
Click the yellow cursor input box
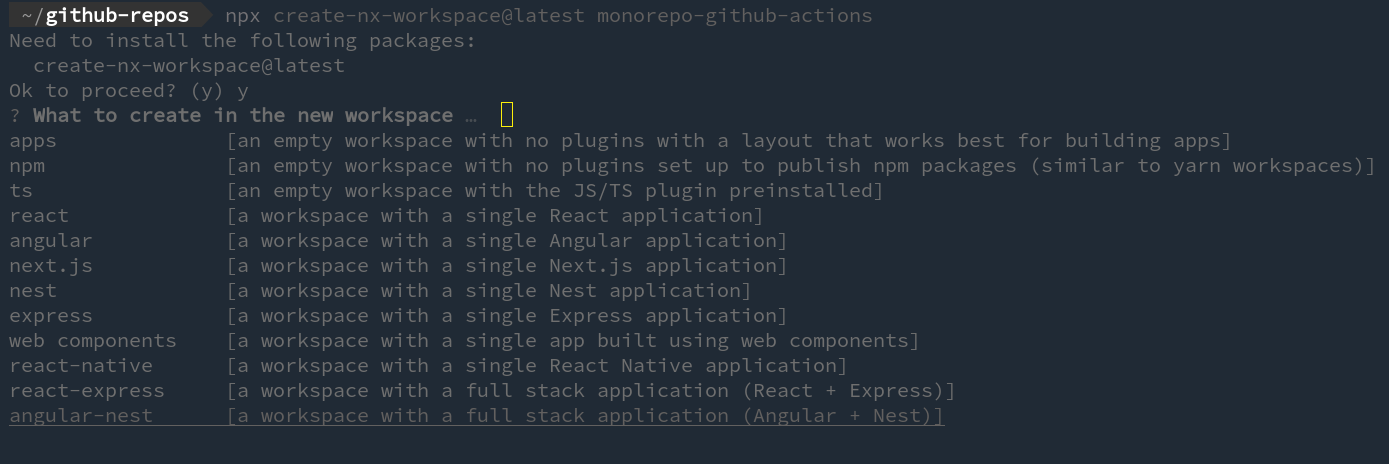(507, 115)
